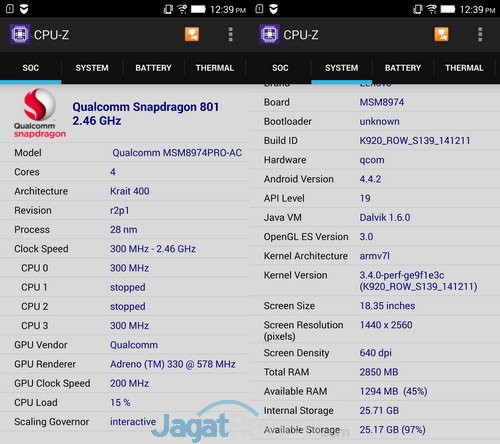500x444 pixels.
Task: Select Kernel Architecture value 'armv7l'
Action: pyautogui.click(x=374, y=256)
